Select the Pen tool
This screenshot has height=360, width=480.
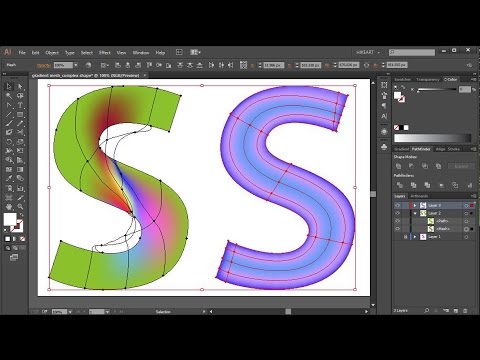point(9,105)
